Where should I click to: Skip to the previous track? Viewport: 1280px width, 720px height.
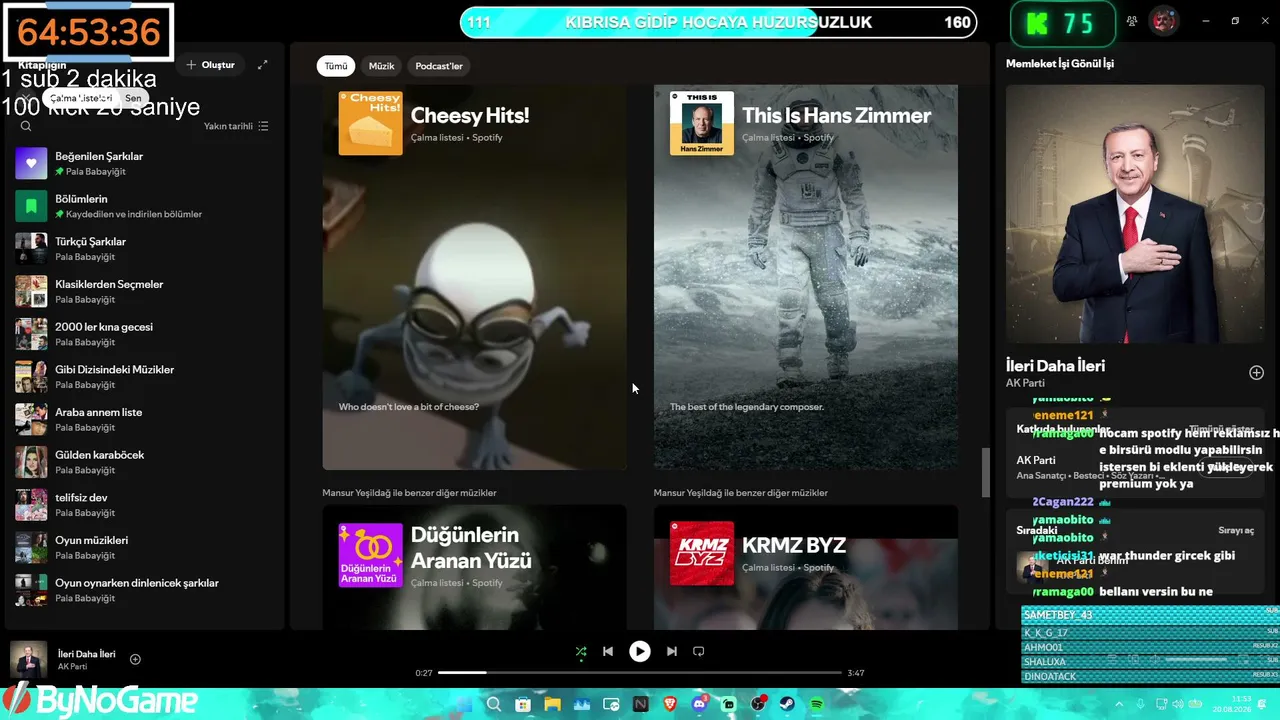coord(607,651)
